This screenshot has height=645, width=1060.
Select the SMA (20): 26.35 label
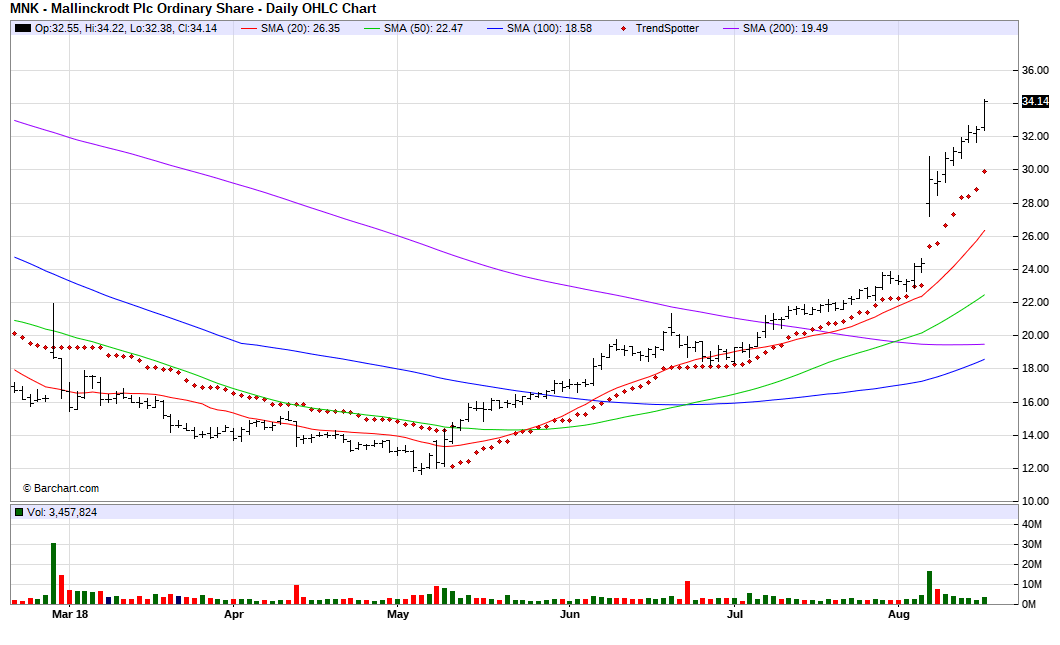tap(300, 28)
